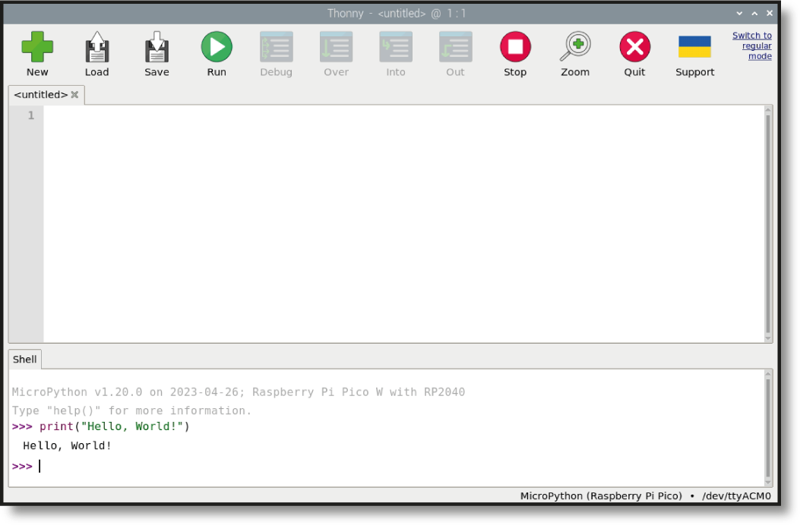Open interpreter selector MicroPython (Raspberry Pi Pico) in status bar
800x525 pixels.
tap(601, 496)
